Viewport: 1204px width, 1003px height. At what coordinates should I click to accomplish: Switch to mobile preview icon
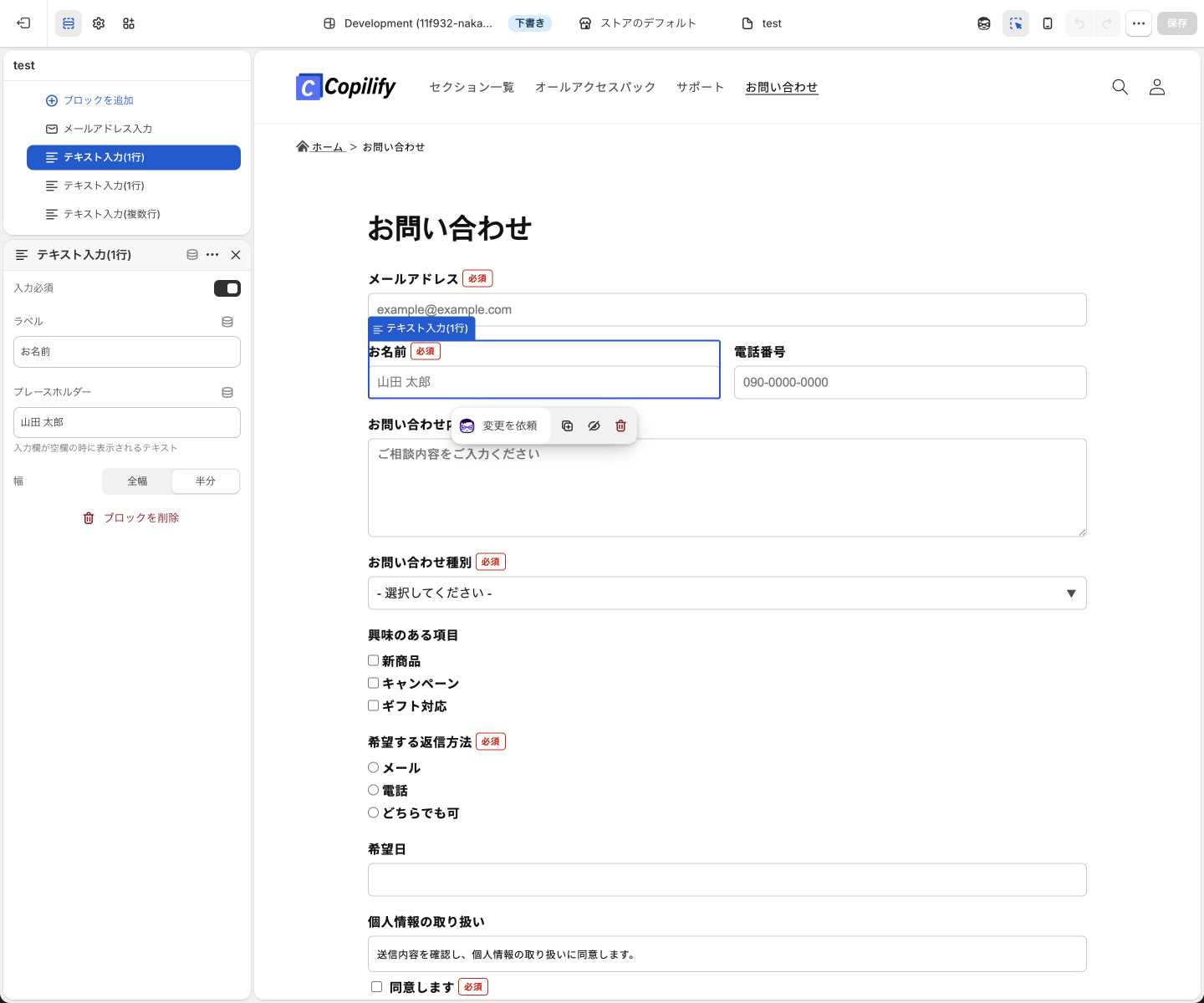pyautogui.click(x=1048, y=23)
